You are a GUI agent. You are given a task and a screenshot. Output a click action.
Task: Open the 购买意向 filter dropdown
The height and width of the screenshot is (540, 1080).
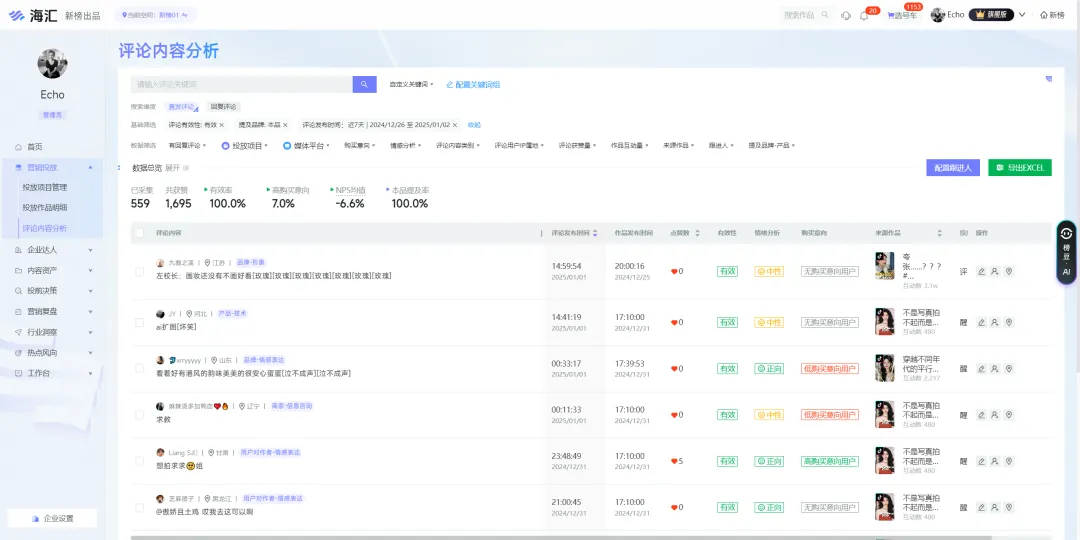point(360,145)
